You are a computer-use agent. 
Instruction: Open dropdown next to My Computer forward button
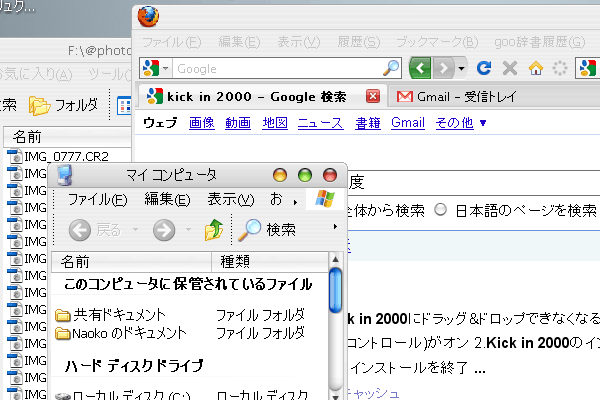click(188, 230)
